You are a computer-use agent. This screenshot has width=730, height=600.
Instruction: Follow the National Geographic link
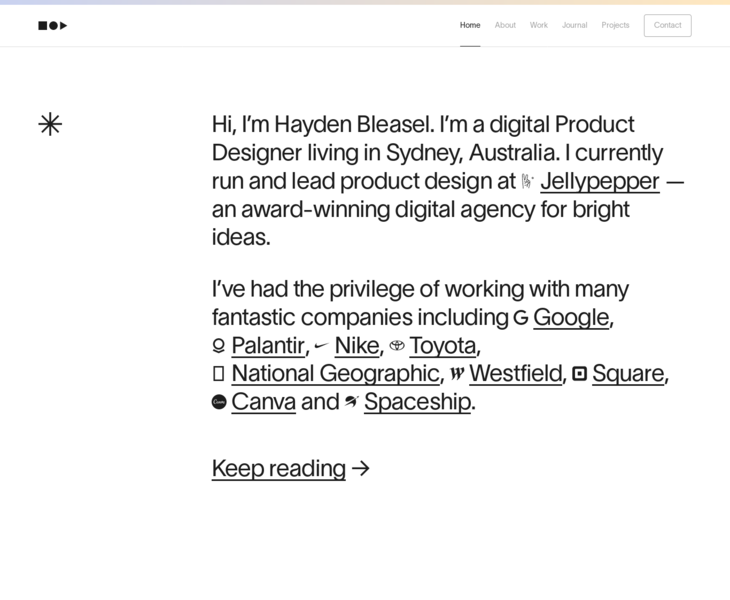(x=335, y=374)
